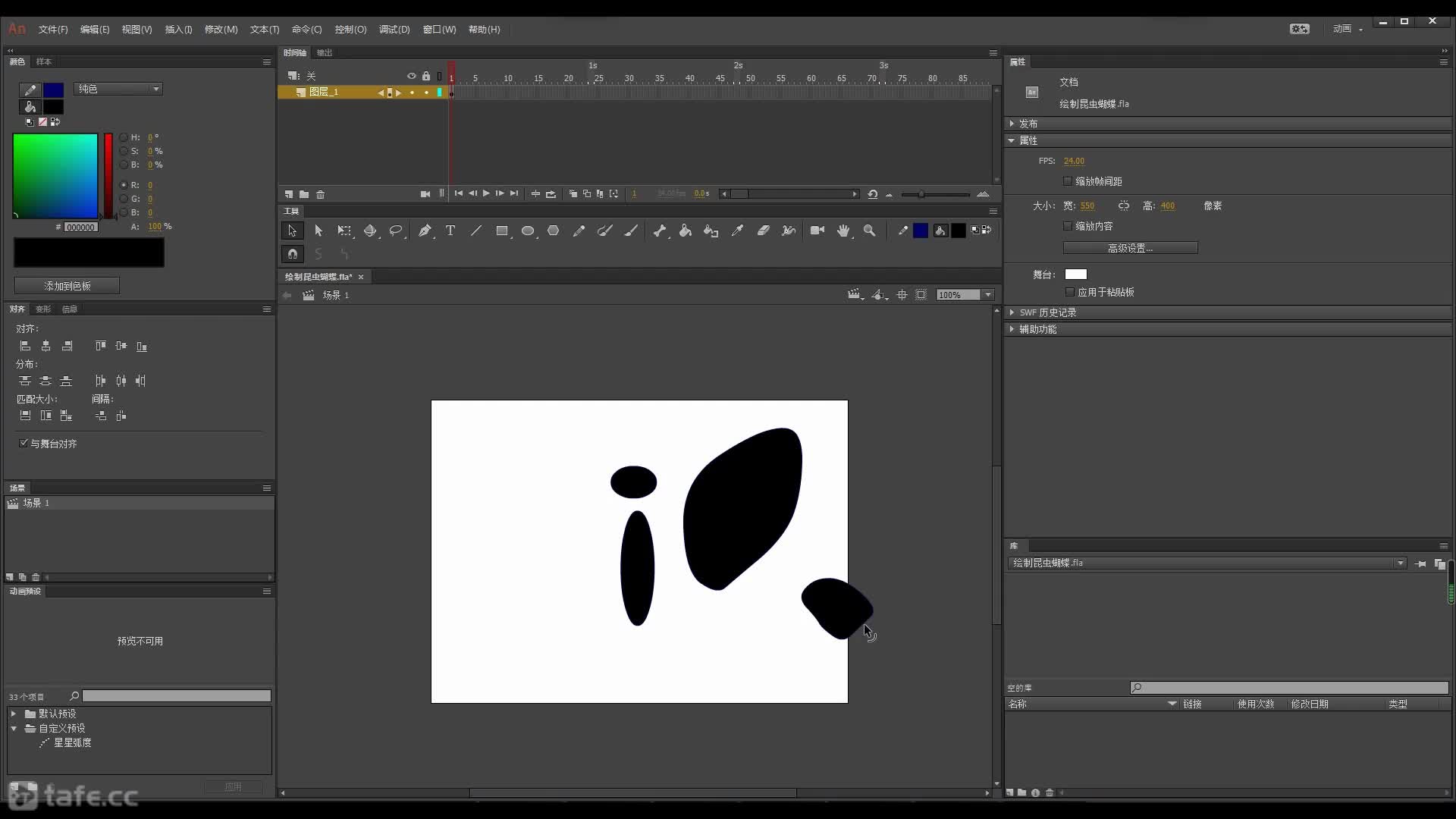Select the 3D Rotation tool
The image size is (1456, 819).
pos(370,231)
